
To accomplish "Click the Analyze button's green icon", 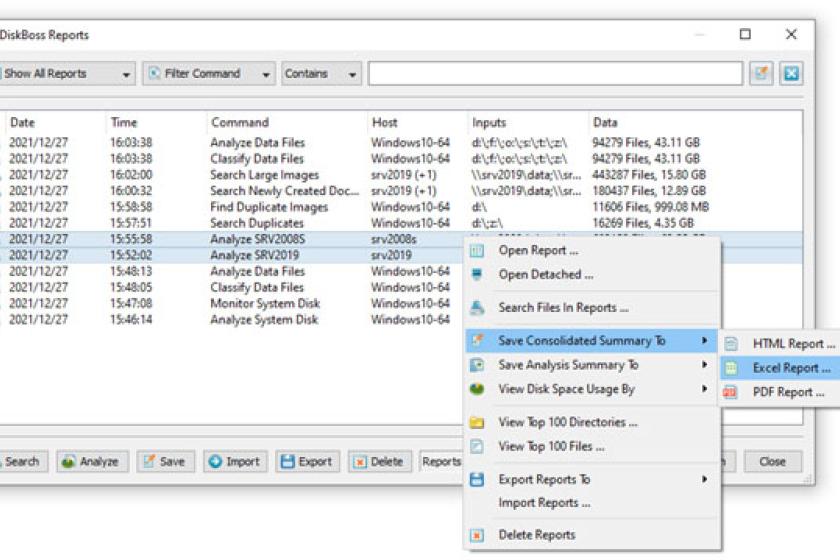I will 68,461.
